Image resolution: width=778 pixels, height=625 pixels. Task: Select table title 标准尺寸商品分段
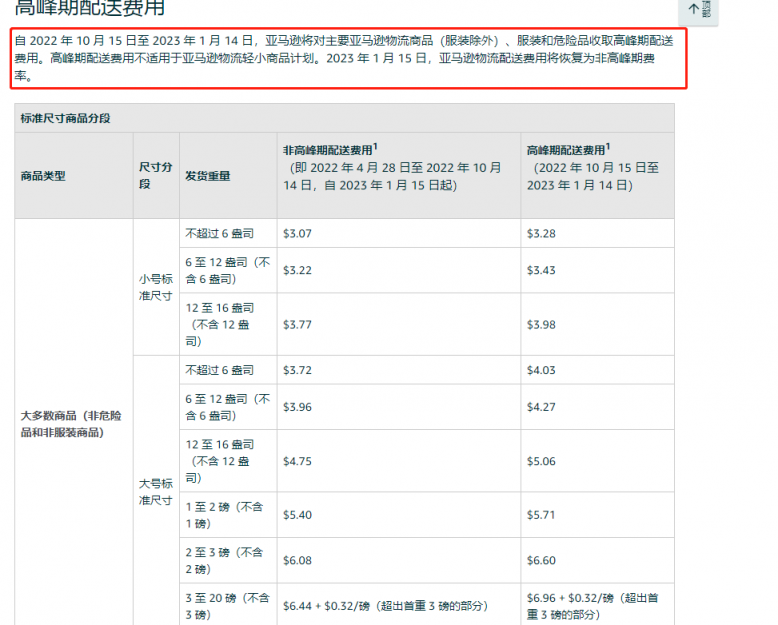pyautogui.click(x=65, y=119)
